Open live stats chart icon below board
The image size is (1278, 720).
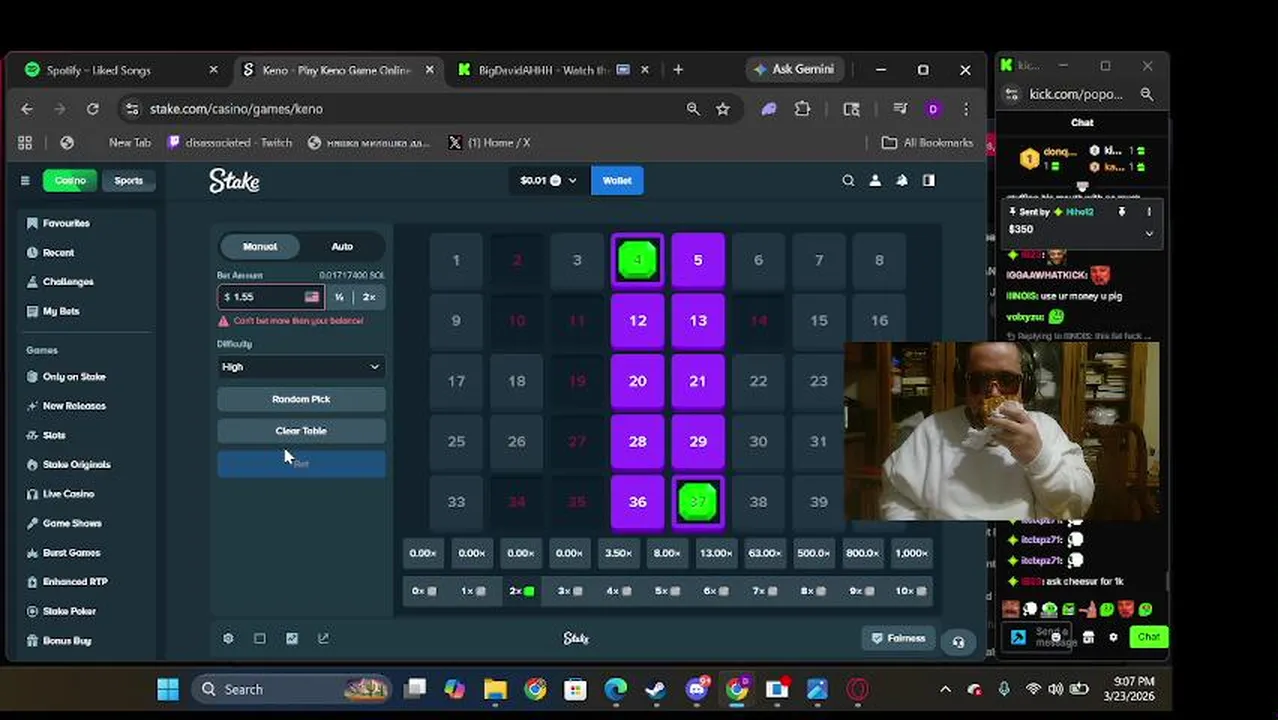click(x=292, y=639)
